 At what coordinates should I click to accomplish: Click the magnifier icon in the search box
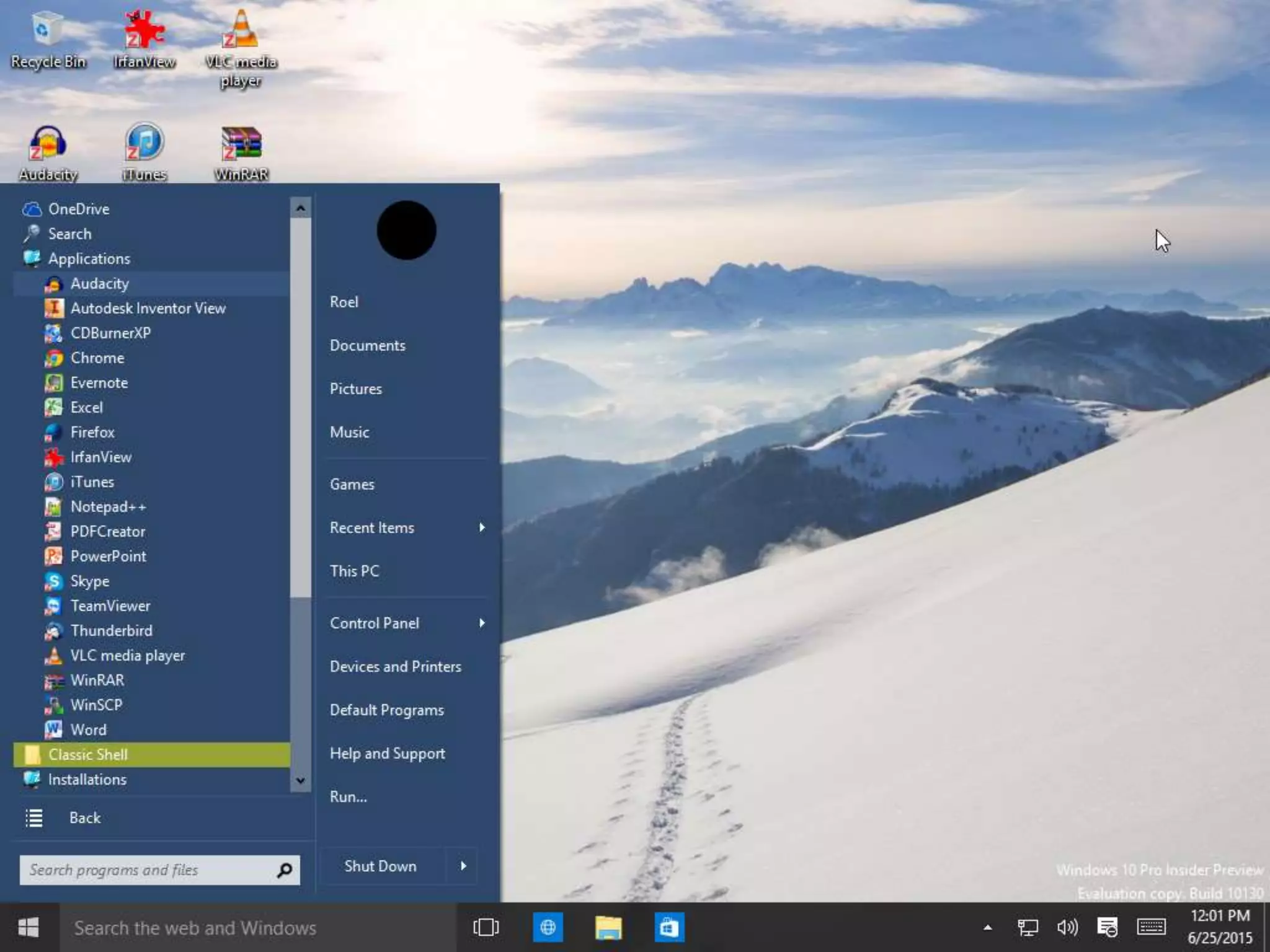point(285,870)
